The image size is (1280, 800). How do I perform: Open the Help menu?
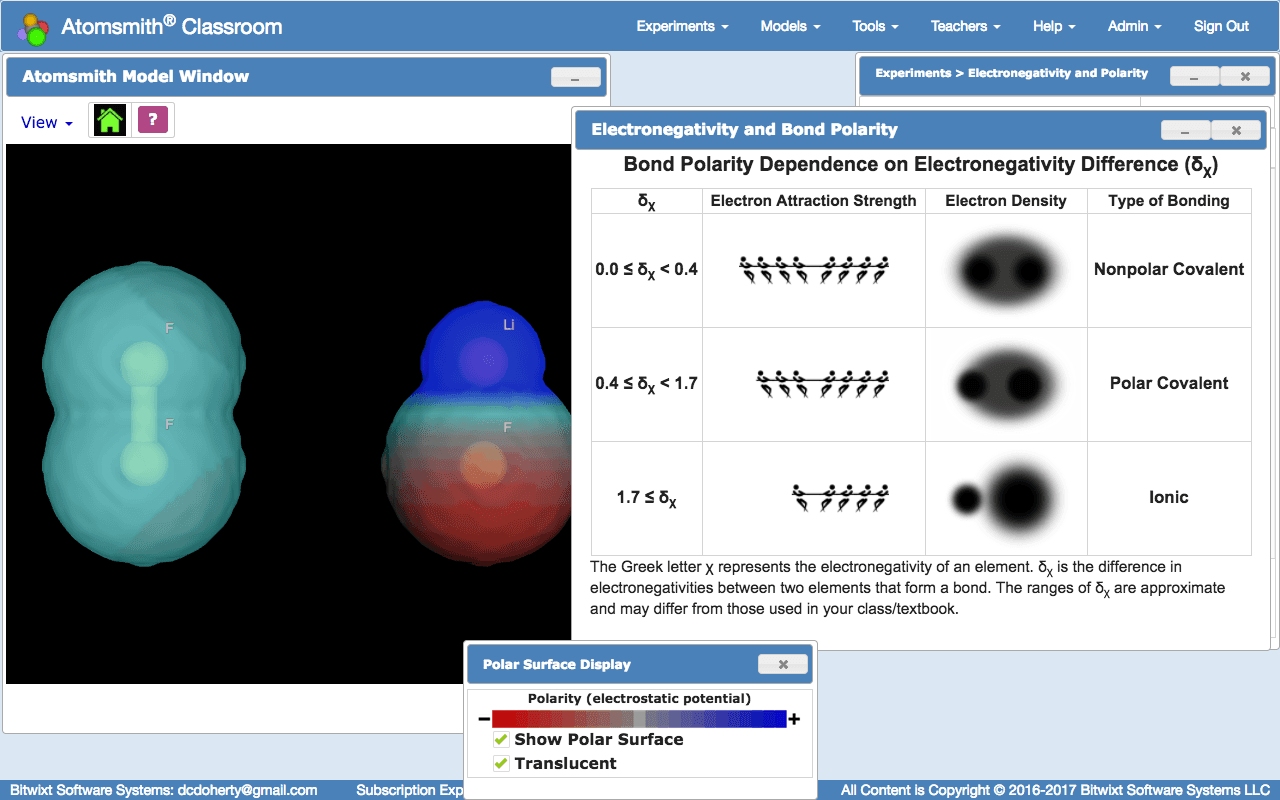[1054, 26]
